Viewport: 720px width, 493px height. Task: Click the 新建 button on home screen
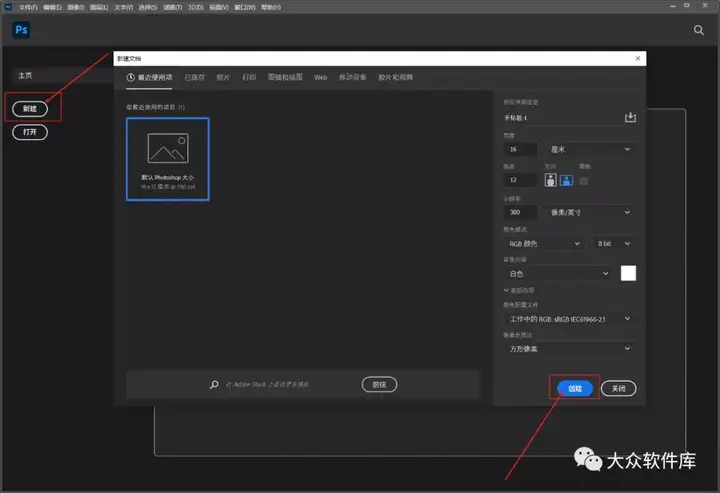coord(30,109)
